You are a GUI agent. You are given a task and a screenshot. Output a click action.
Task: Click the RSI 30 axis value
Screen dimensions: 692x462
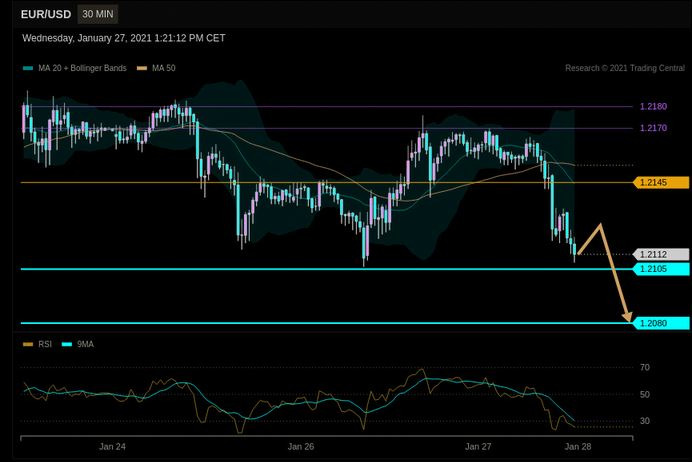click(x=645, y=421)
